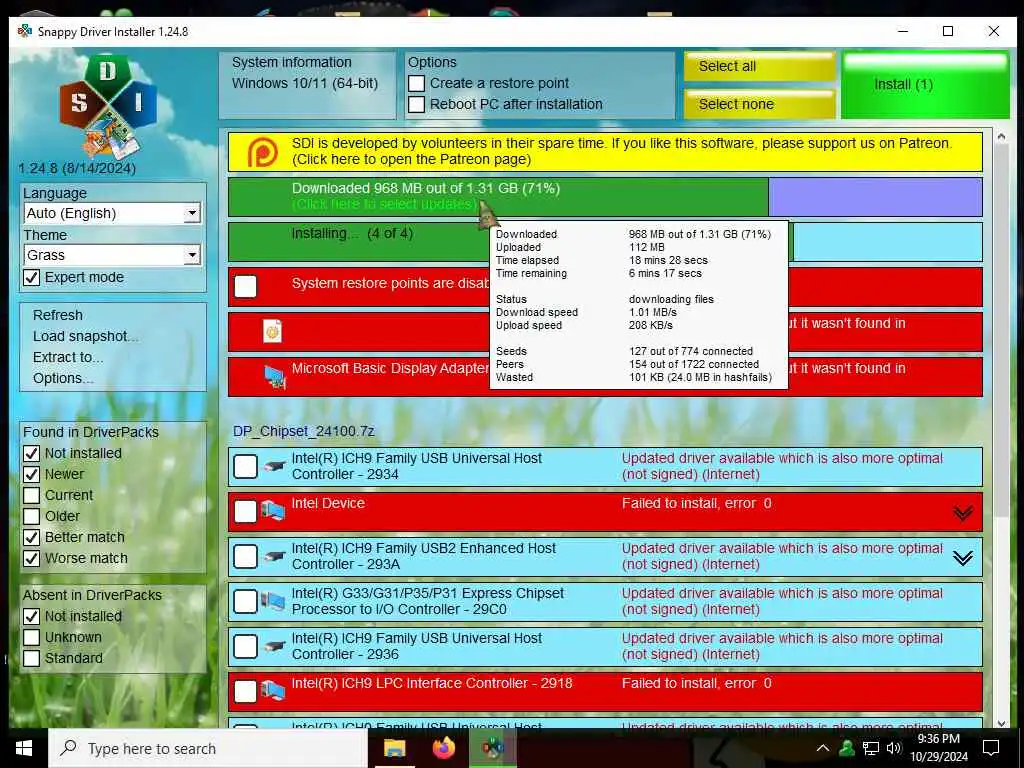Click the network icon in system tray
The image size is (1024, 768).
pyautogui.click(x=871, y=748)
